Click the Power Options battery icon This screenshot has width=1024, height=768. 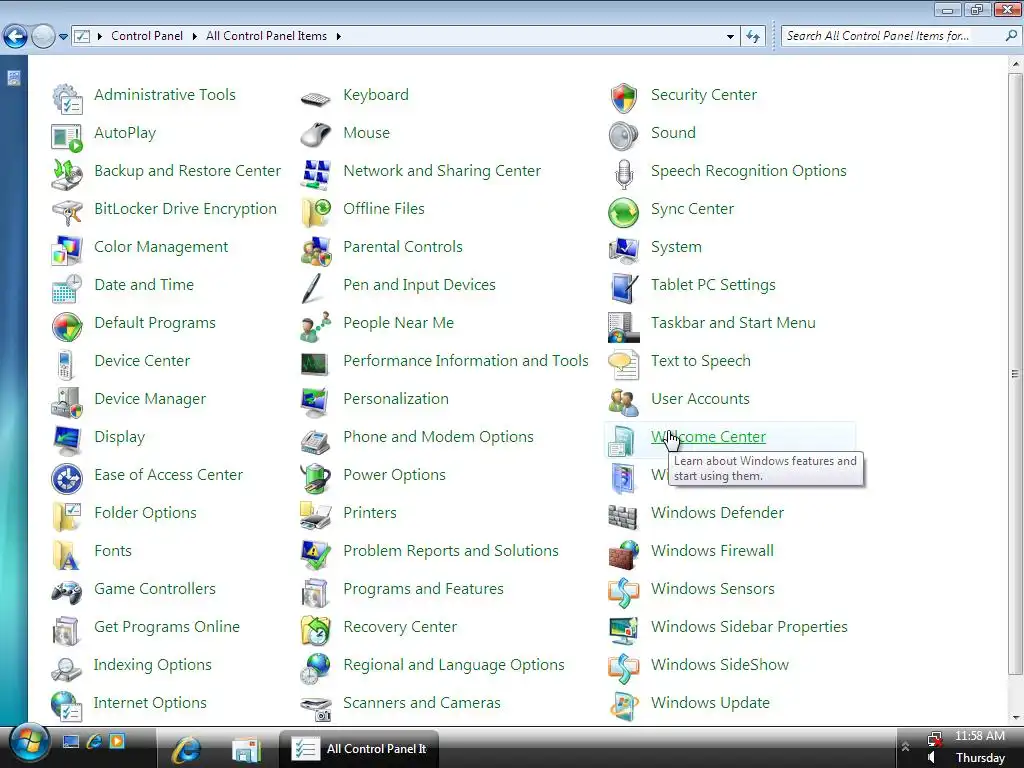click(316, 479)
